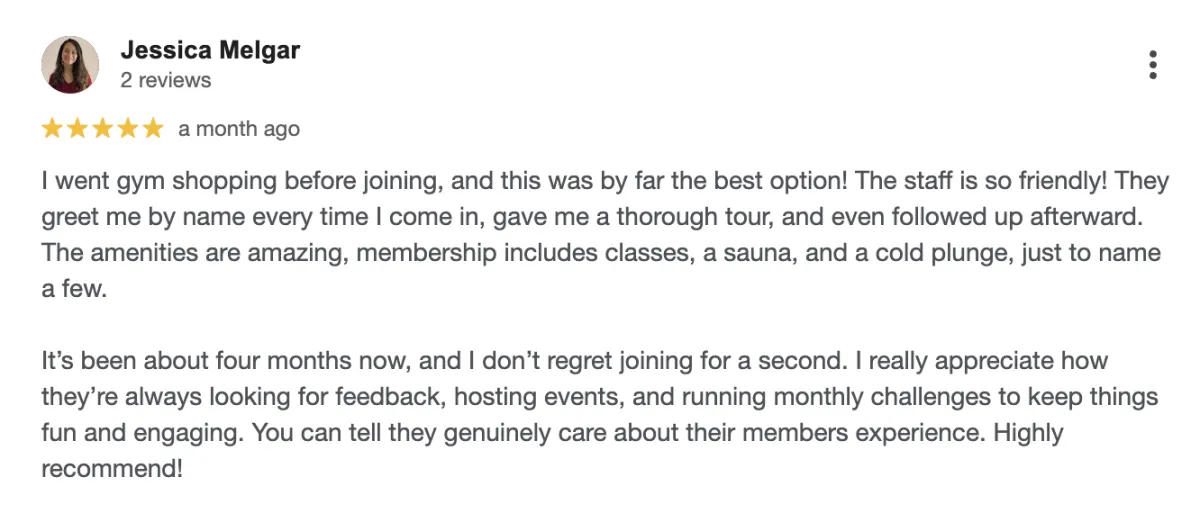This screenshot has width=1200, height=513.
Task: Open the "2 reviews" link
Action: 165,80
